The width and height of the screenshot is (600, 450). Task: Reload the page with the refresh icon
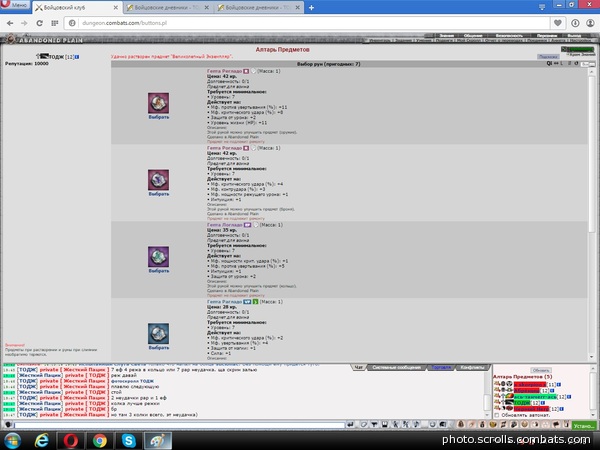(x=39, y=23)
